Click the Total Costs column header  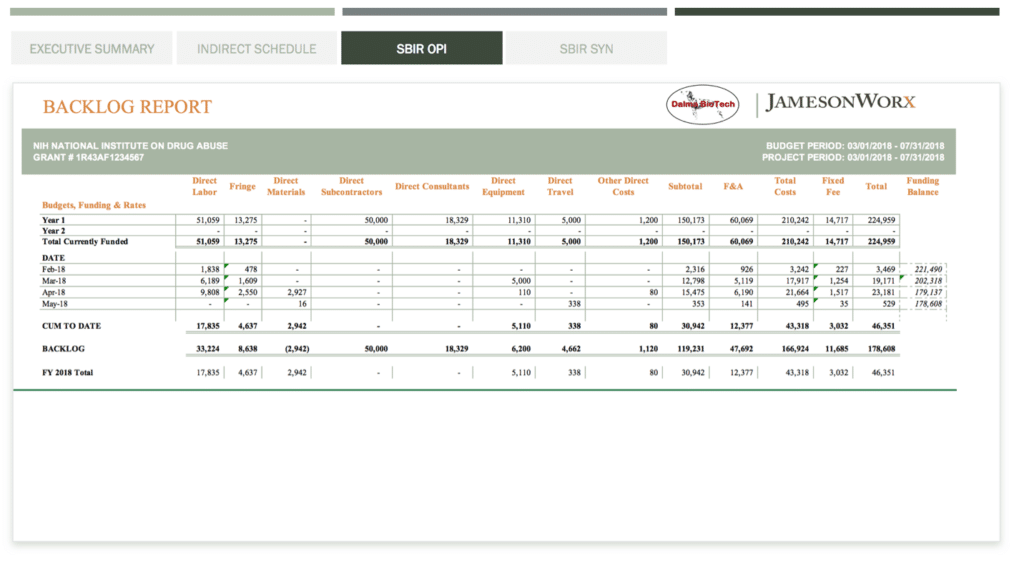click(785, 186)
